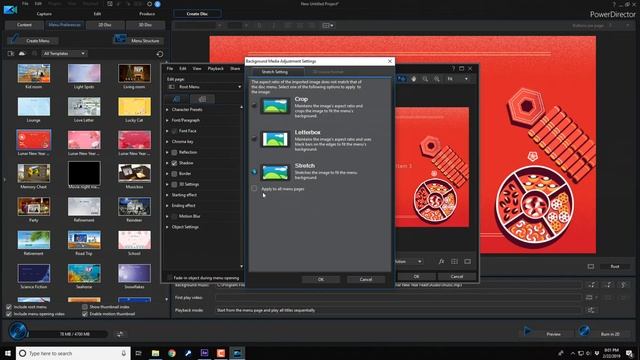The width and height of the screenshot is (640, 360).
Task: Click the playback mode settings icon
Action: click(x=591, y=310)
